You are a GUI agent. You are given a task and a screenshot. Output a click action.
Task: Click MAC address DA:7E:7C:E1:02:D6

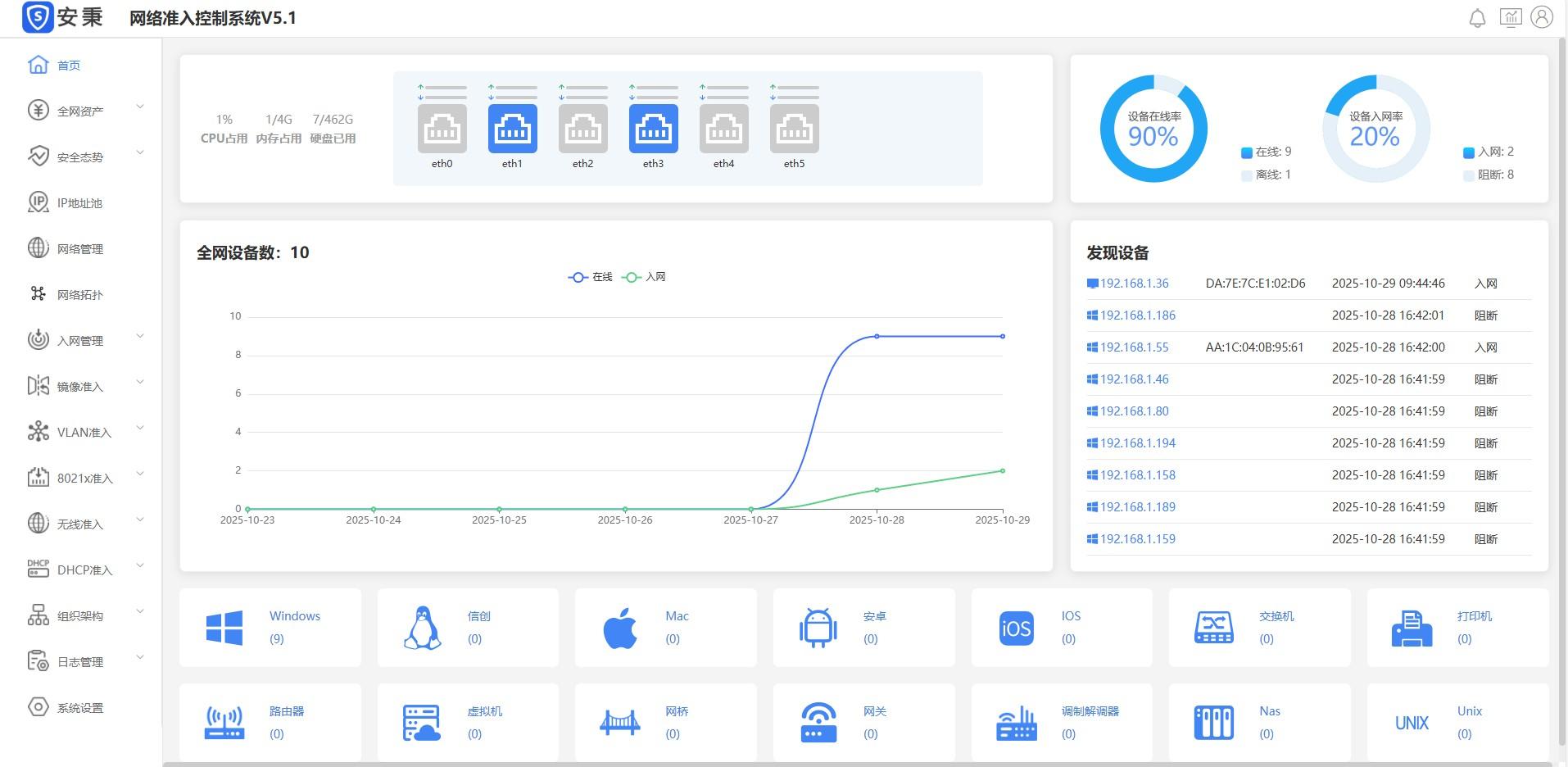click(x=1255, y=284)
